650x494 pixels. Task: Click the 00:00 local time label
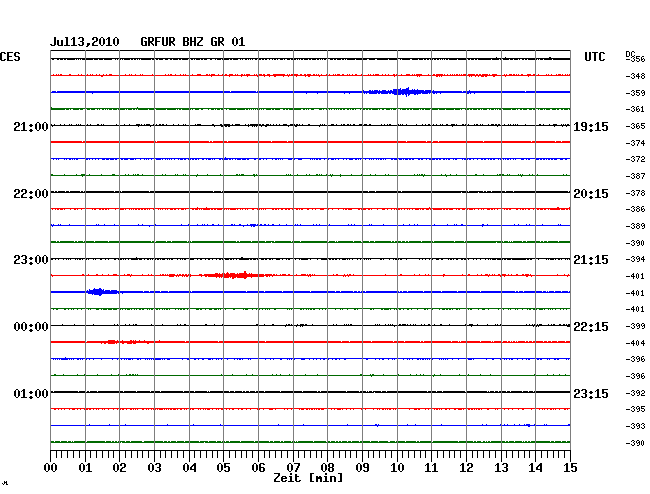[31, 327]
